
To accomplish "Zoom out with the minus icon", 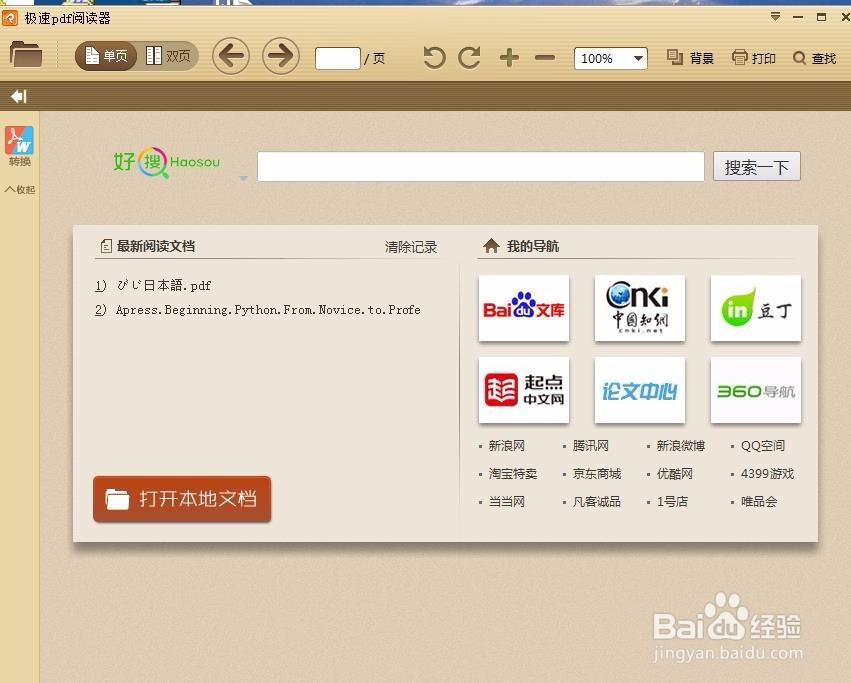I will (544, 58).
